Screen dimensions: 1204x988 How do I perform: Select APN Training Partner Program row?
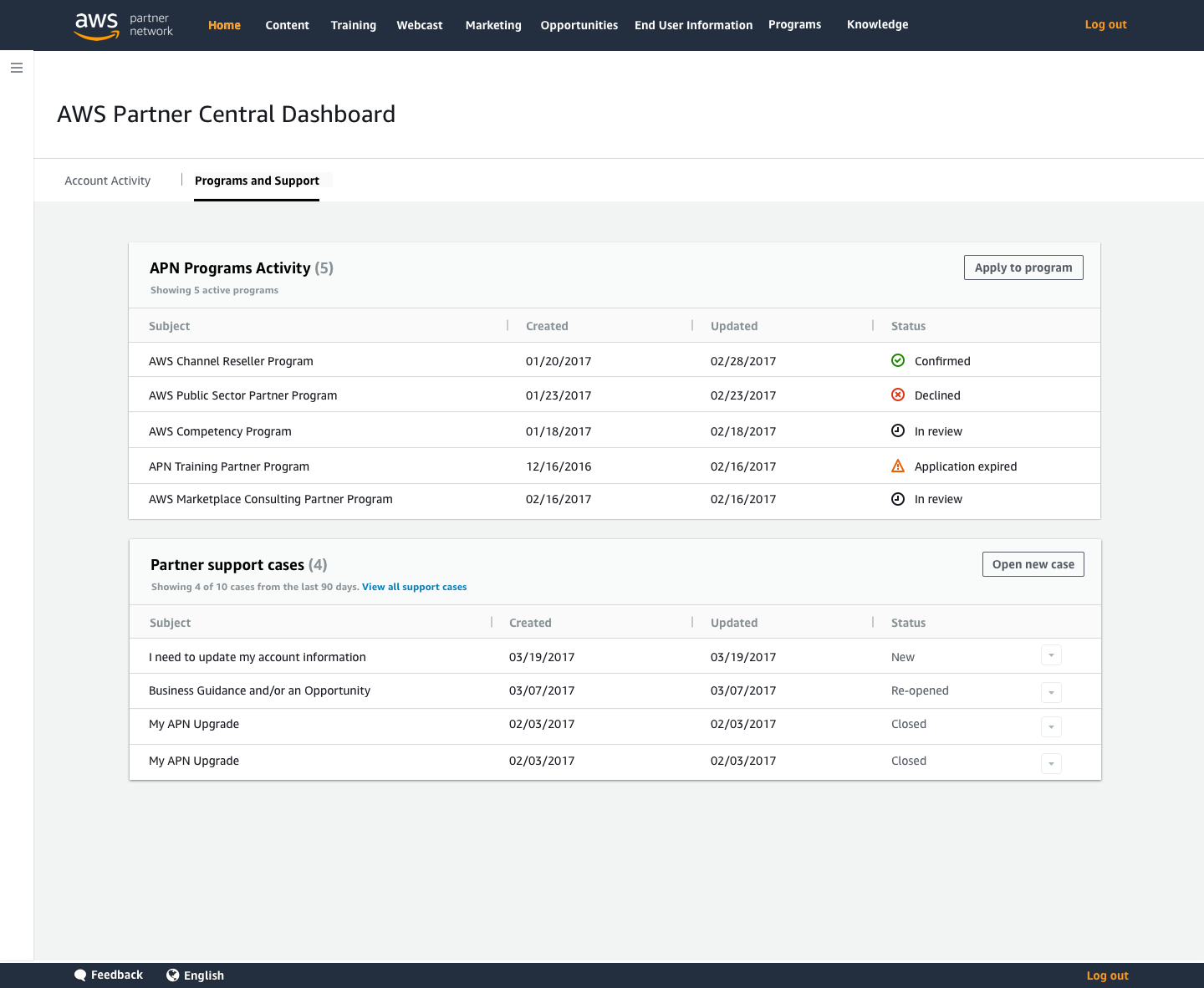(615, 466)
